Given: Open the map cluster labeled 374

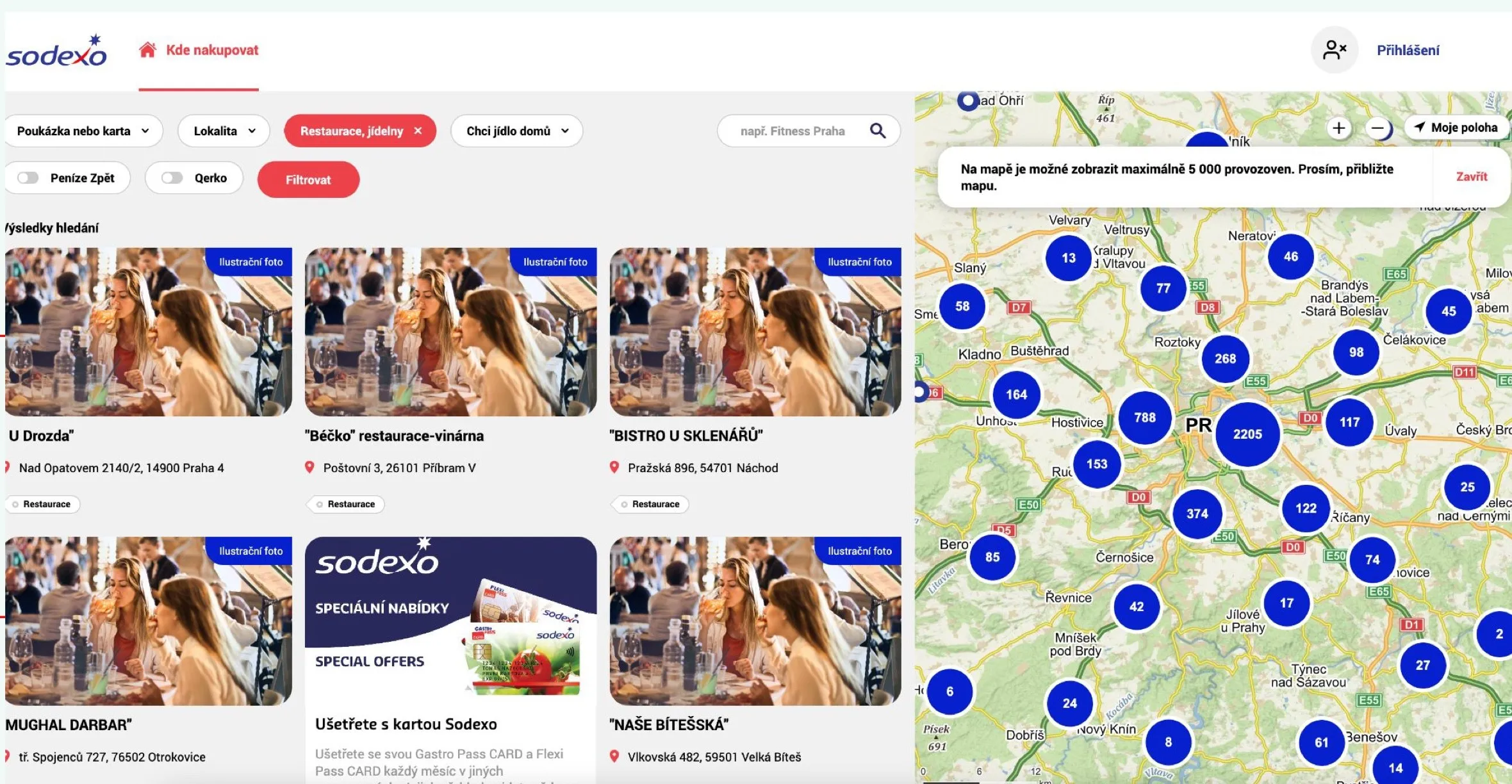Looking at the screenshot, I should point(1197,514).
